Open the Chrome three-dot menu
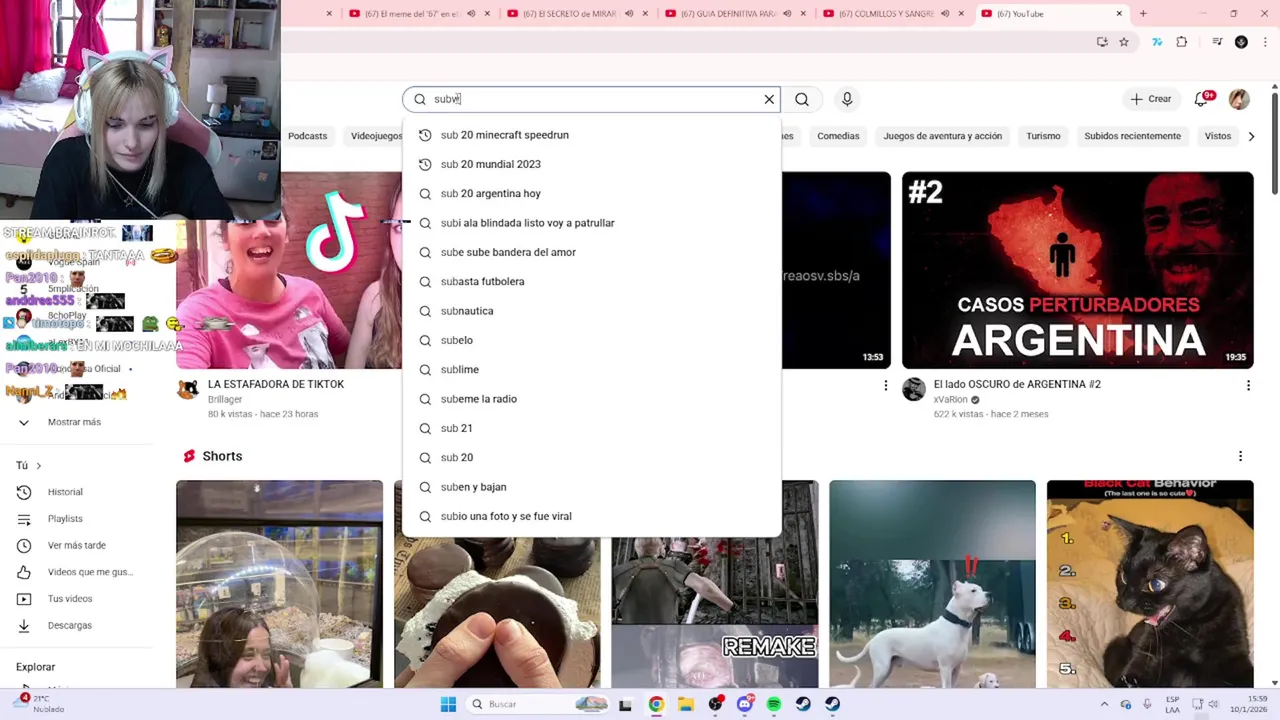The image size is (1280, 720). [x=1263, y=42]
